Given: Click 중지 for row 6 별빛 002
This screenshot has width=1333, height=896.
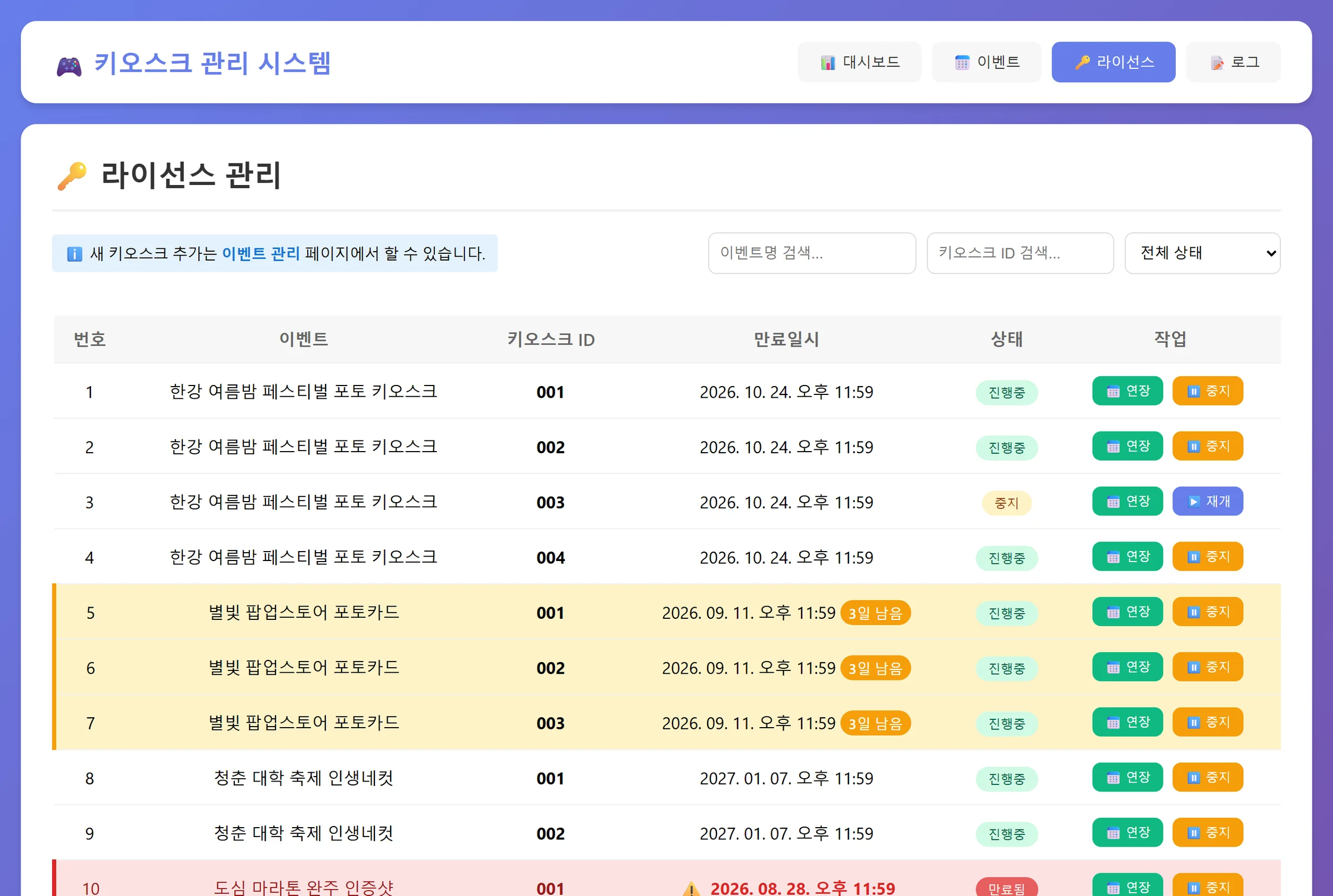Looking at the screenshot, I should 1207,667.
